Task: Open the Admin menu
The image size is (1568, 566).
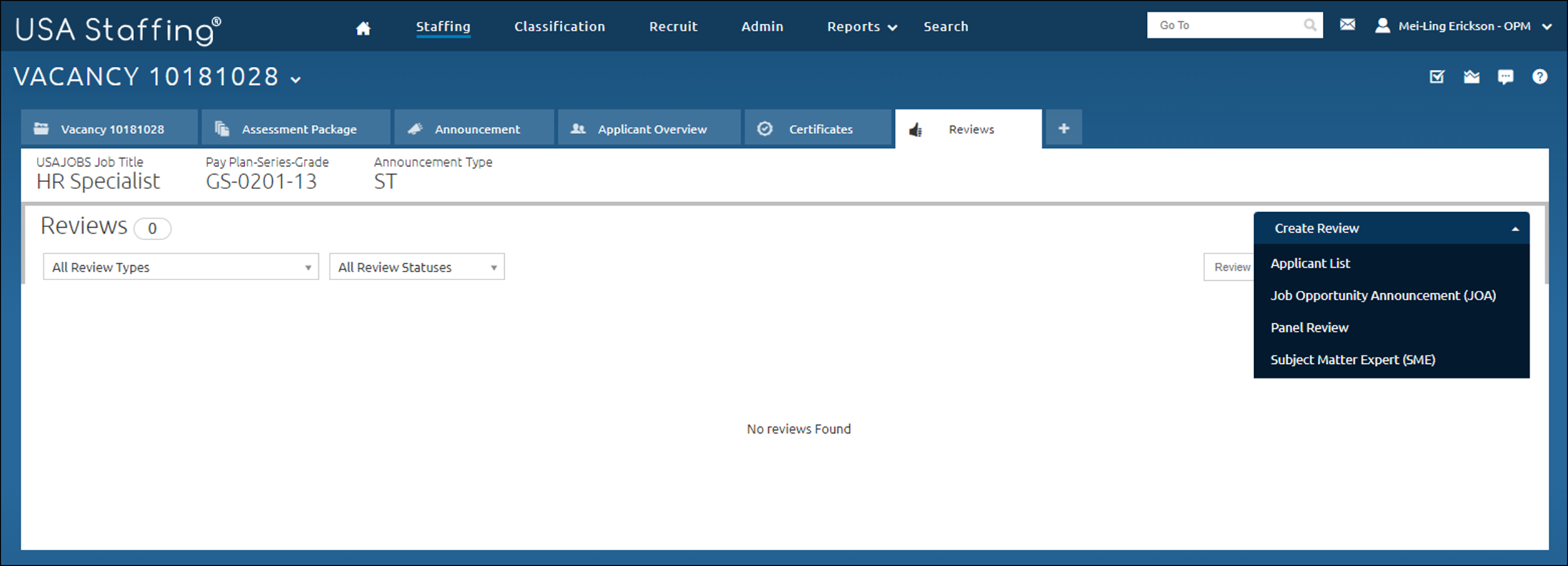Action: [x=762, y=26]
